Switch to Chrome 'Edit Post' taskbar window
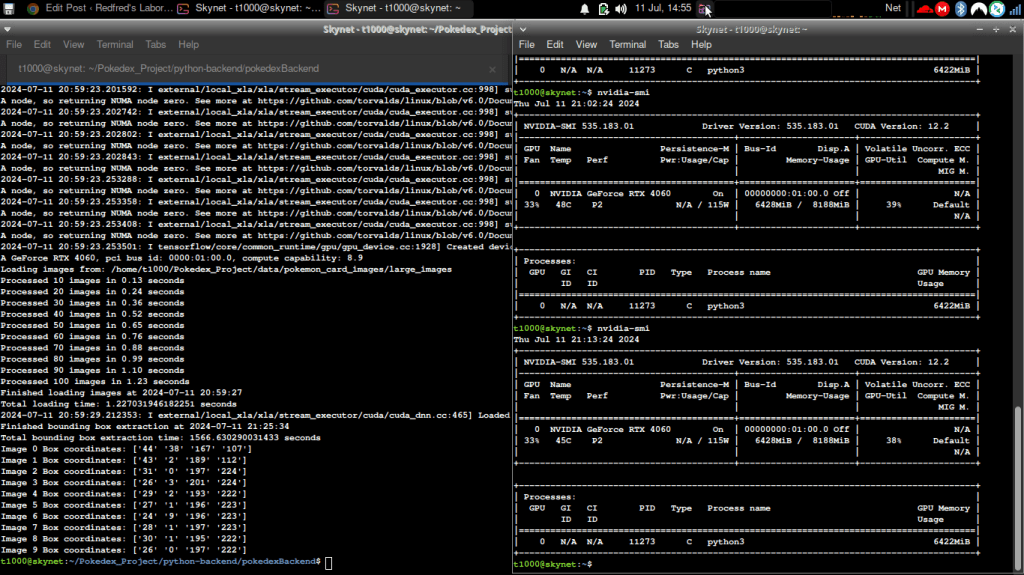The width and height of the screenshot is (1024, 575). click(x=88, y=8)
